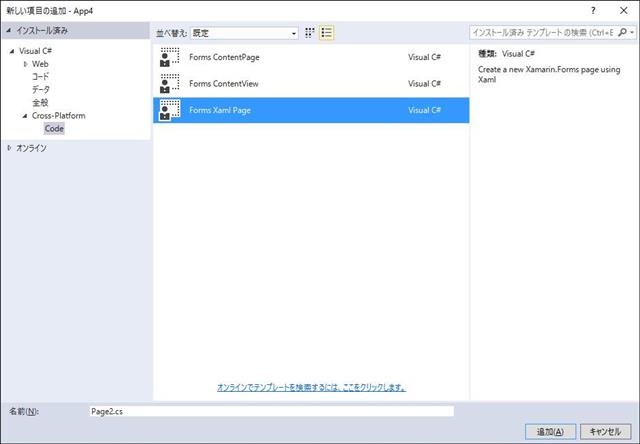Collapse the インストール済み section header
Image resolution: width=640 pixels, height=444 pixels.
[10, 31]
